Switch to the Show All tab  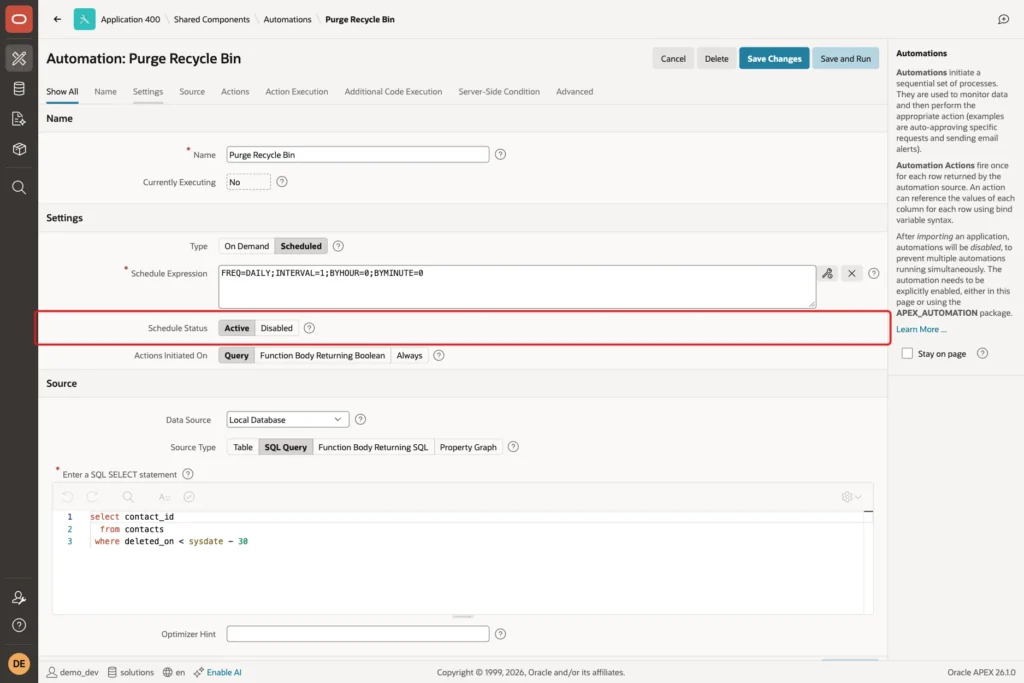pyautogui.click(x=62, y=91)
